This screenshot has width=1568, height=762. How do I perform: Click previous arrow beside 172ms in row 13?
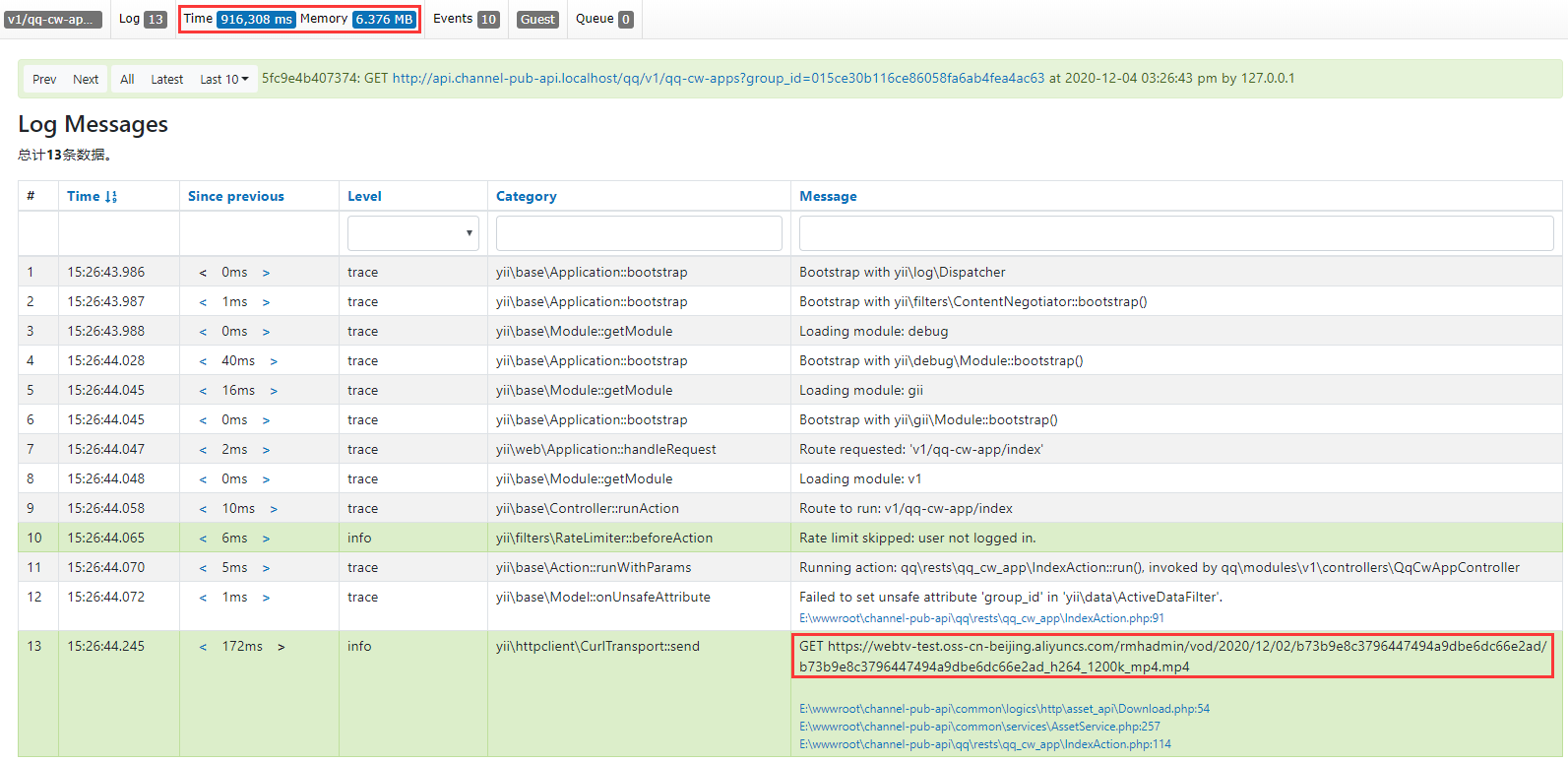203,647
